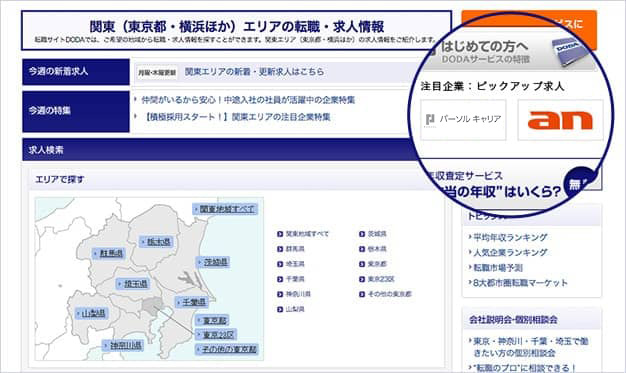Click the 関東エリアの転職・求人情報 page title
The image size is (626, 373).
click(236, 27)
